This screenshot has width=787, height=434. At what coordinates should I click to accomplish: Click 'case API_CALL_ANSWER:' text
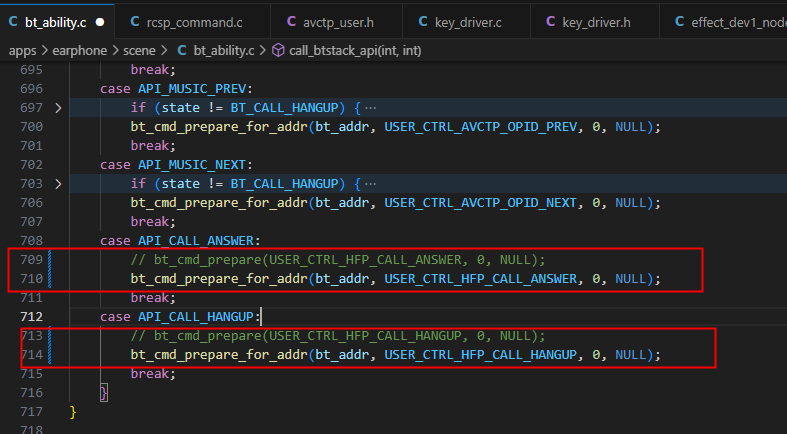tap(180, 241)
